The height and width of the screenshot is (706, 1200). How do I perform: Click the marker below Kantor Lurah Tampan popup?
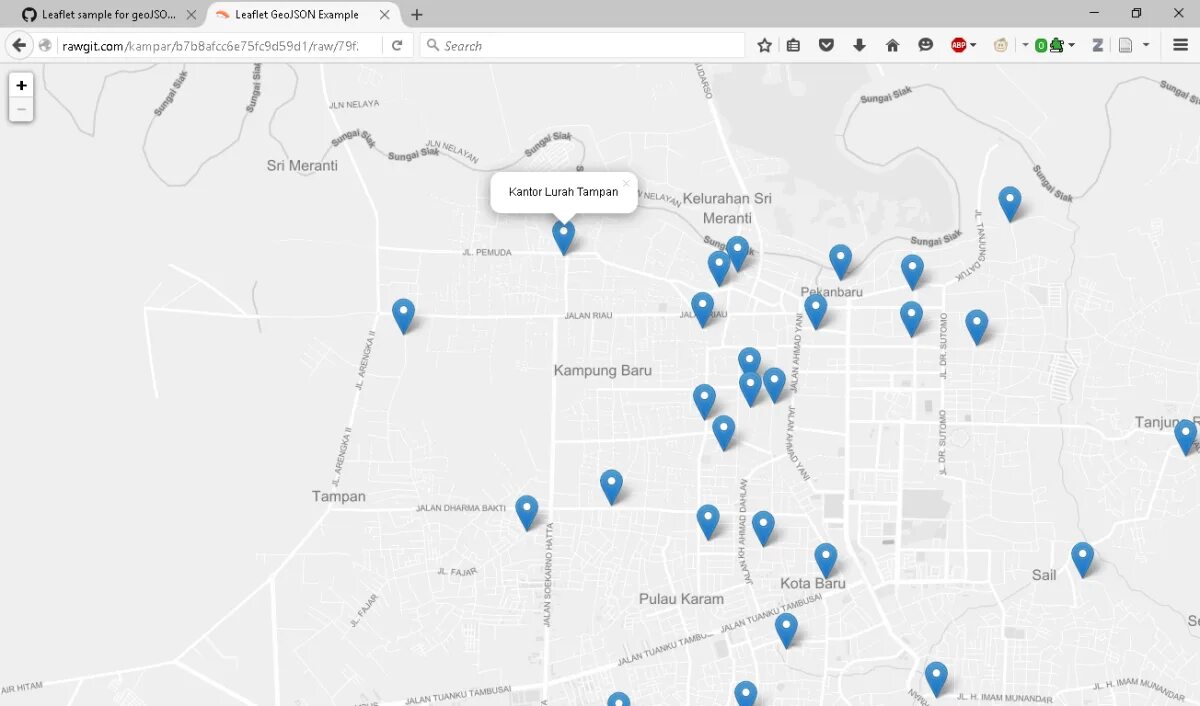click(x=564, y=236)
